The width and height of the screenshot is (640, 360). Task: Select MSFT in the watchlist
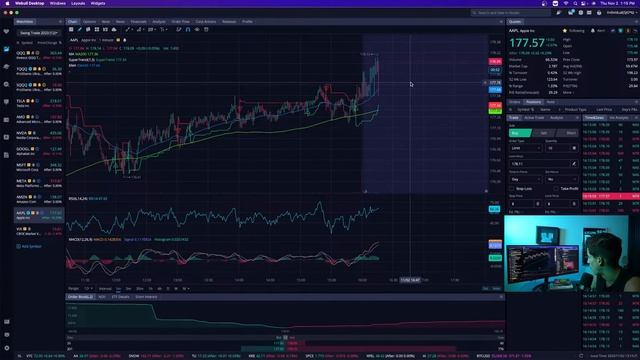click(x=39, y=167)
